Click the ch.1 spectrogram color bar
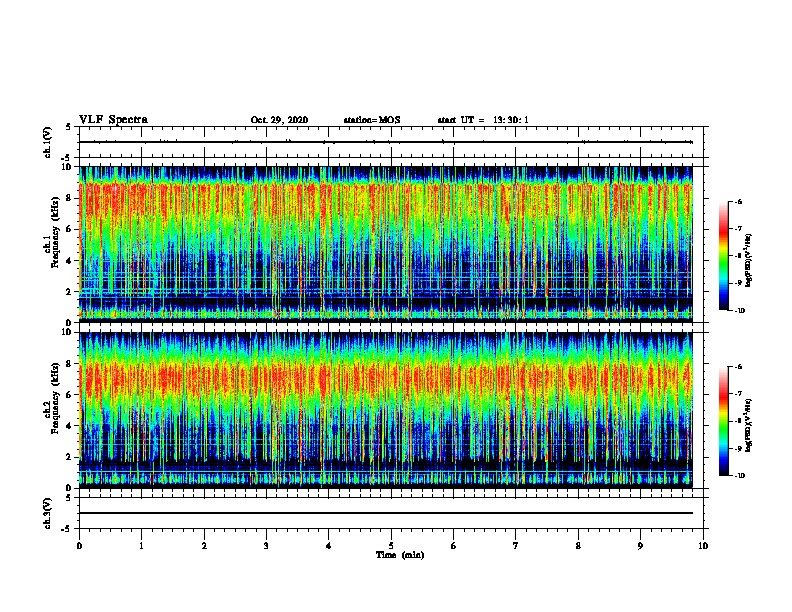The width and height of the screenshot is (792, 612). tap(723, 256)
